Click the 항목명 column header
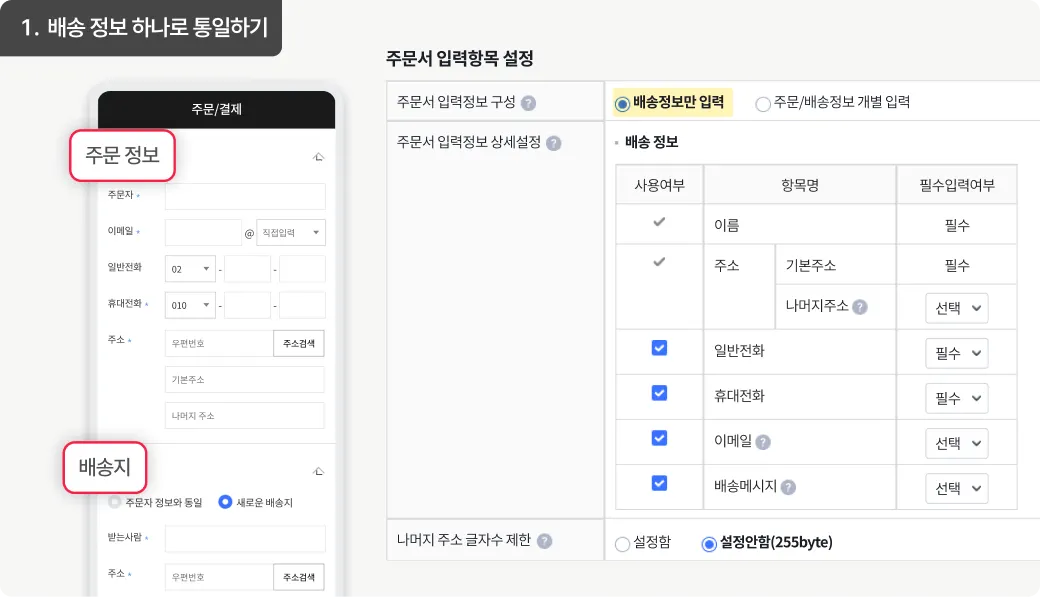Screen dimensions: 1040x597 [x=800, y=185]
